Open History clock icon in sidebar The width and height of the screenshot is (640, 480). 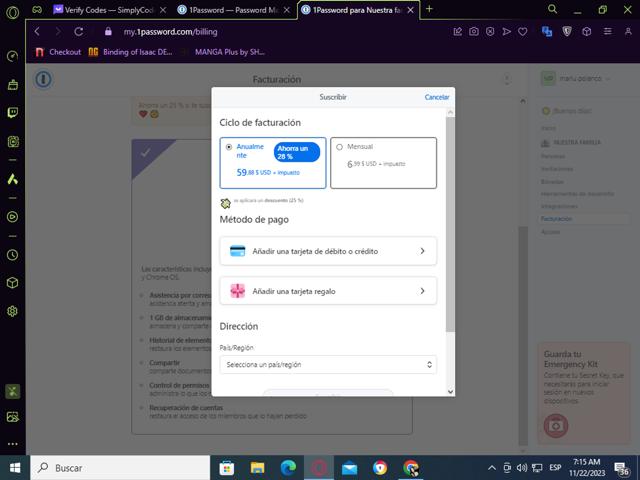13,255
